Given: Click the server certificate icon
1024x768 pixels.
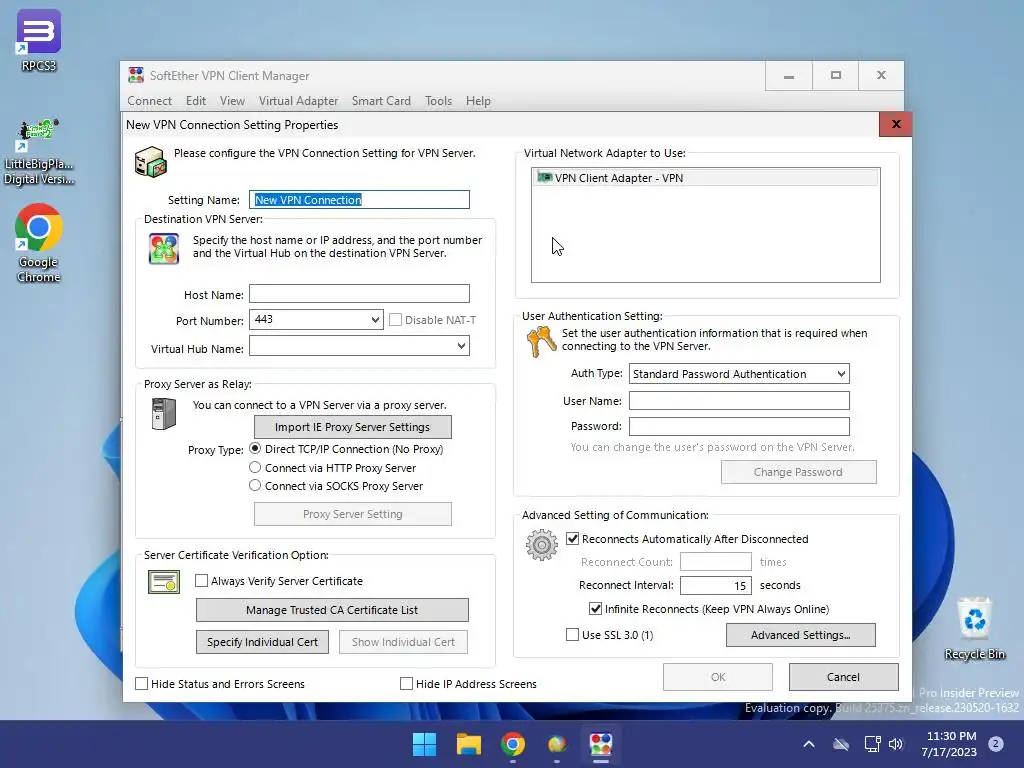Looking at the screenshot, I should coord(163,581).
